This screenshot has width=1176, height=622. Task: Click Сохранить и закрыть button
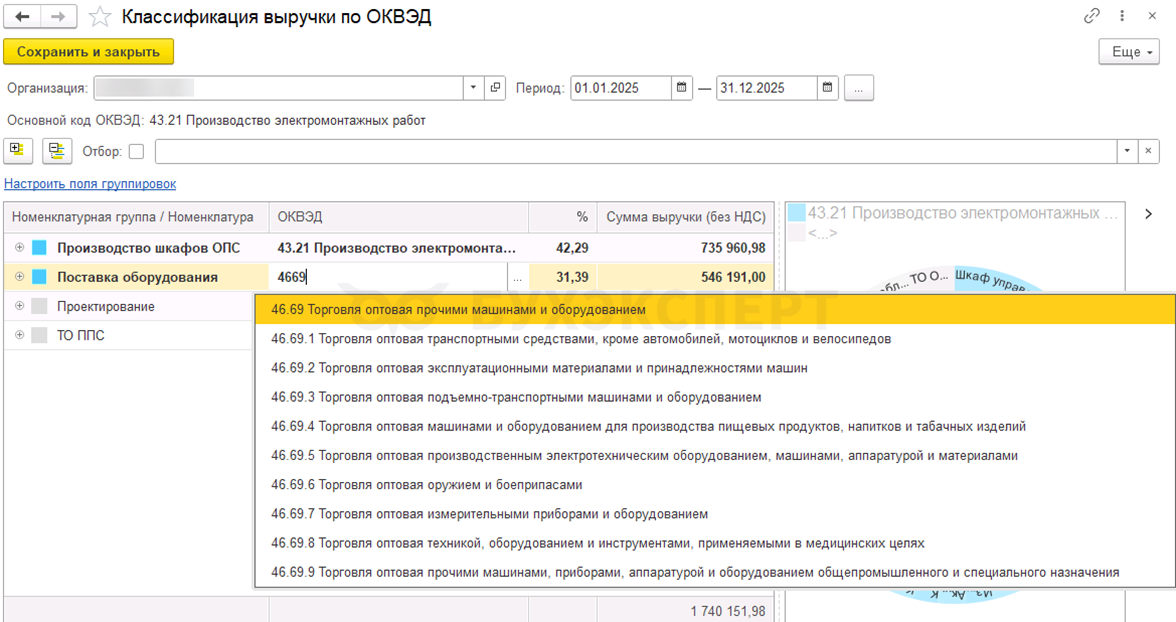click(88, 51)
